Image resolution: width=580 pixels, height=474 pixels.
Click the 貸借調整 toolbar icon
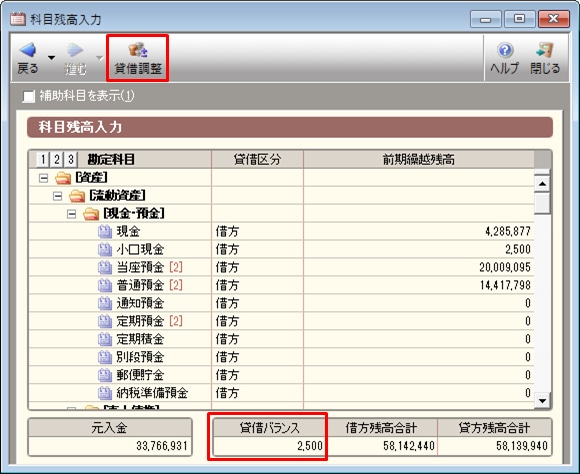coord(138,50)
